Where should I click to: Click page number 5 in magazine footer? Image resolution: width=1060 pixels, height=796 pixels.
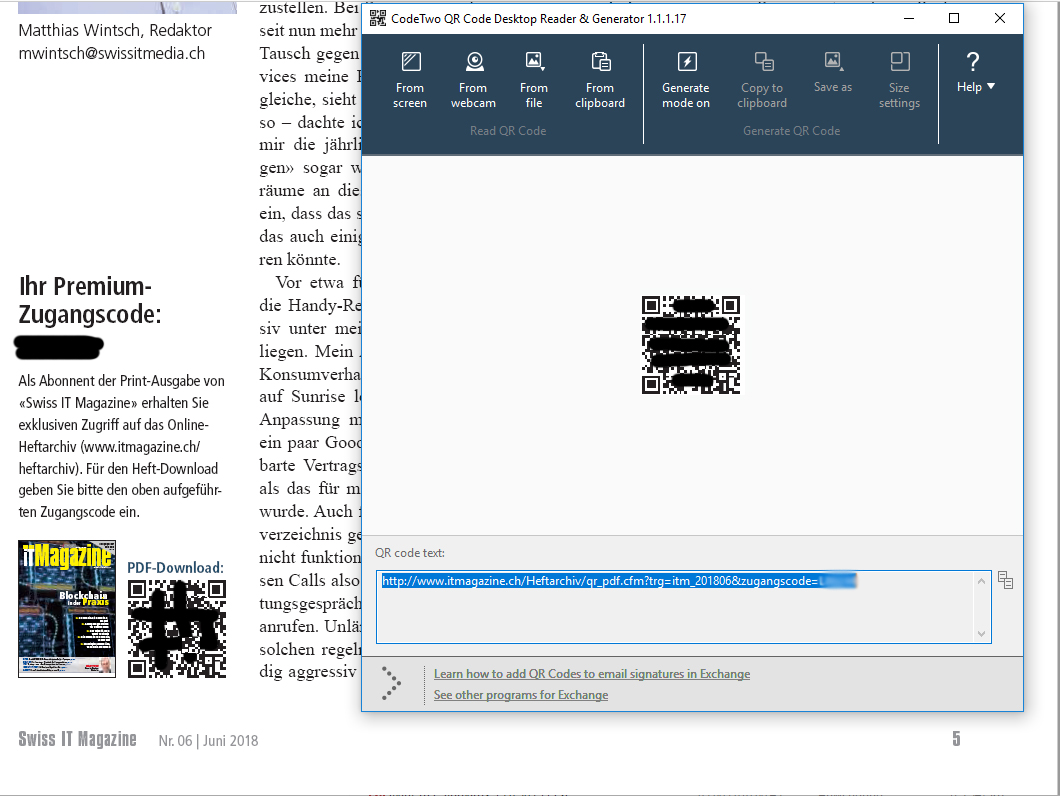(x=956, y=739)
